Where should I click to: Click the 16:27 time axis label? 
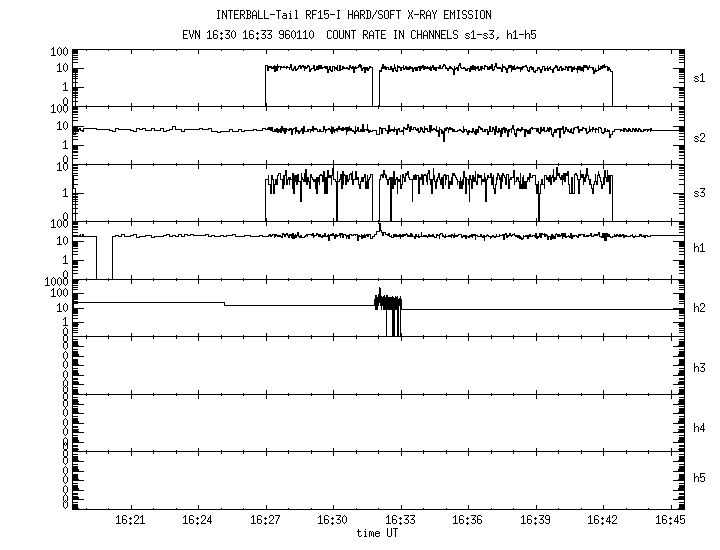click(x=265, y=520)
